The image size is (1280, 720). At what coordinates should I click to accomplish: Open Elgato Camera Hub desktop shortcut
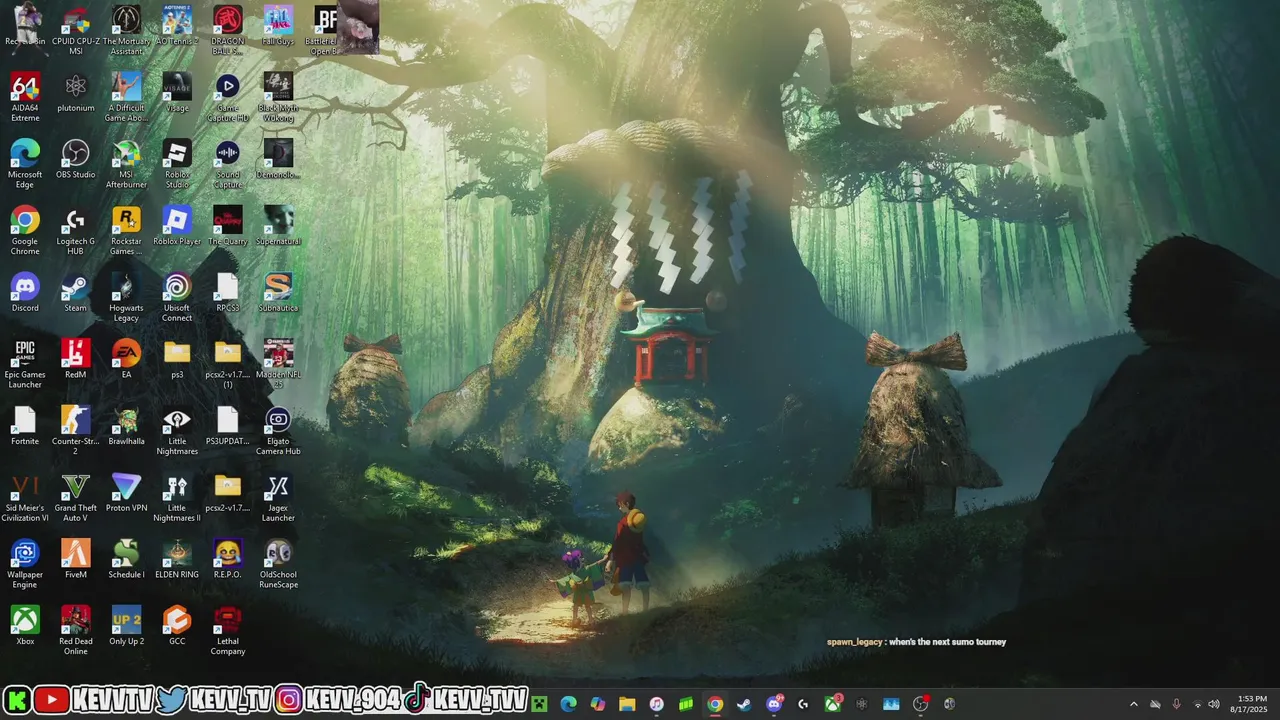[278, 431]
